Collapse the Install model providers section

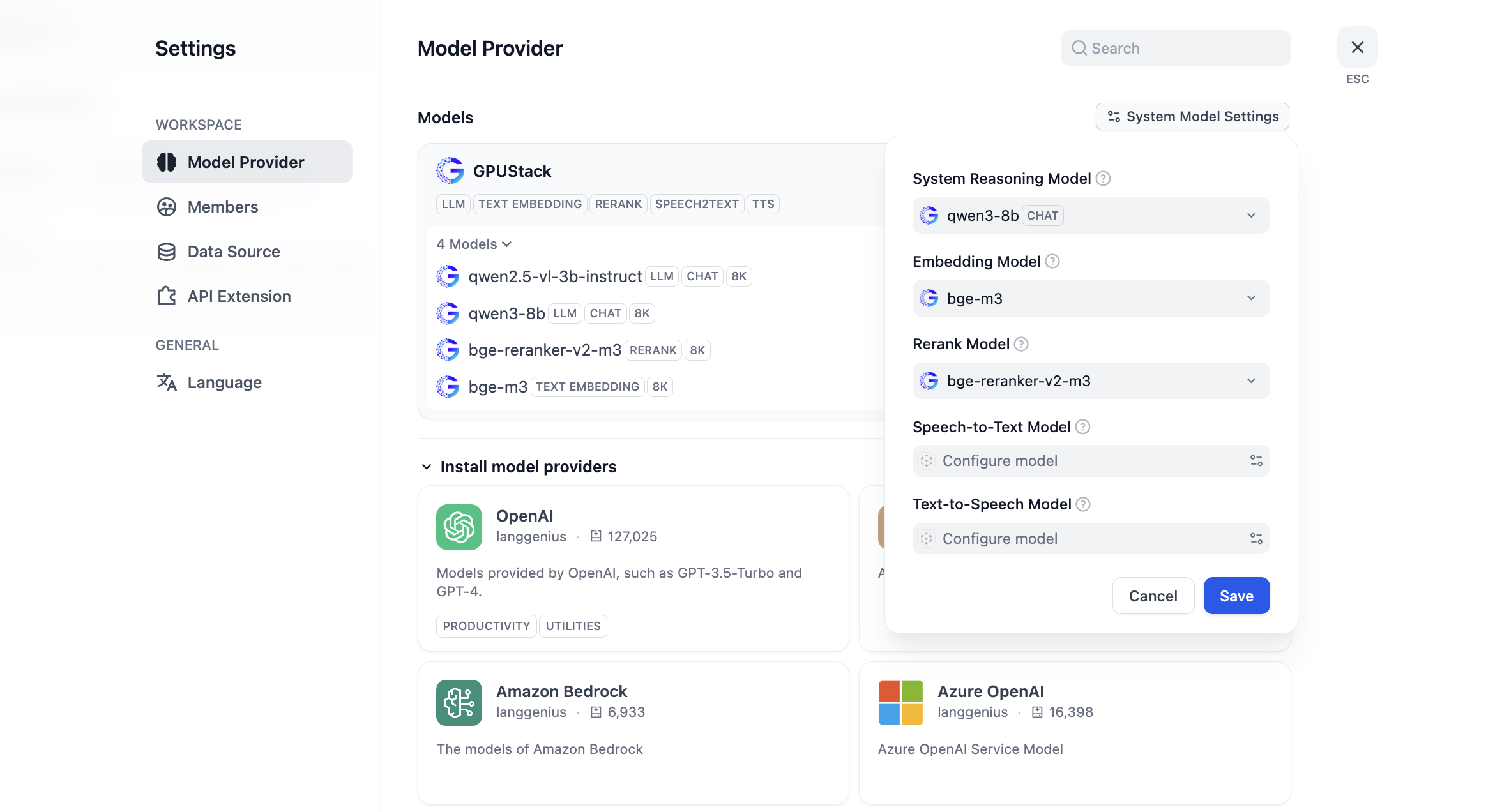tap(427, 467)
